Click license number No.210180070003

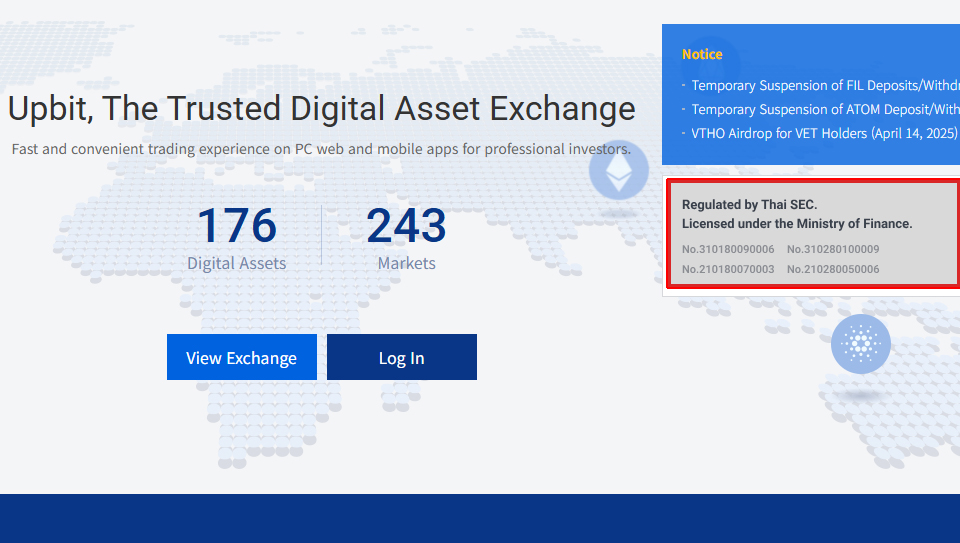(728, 269)
